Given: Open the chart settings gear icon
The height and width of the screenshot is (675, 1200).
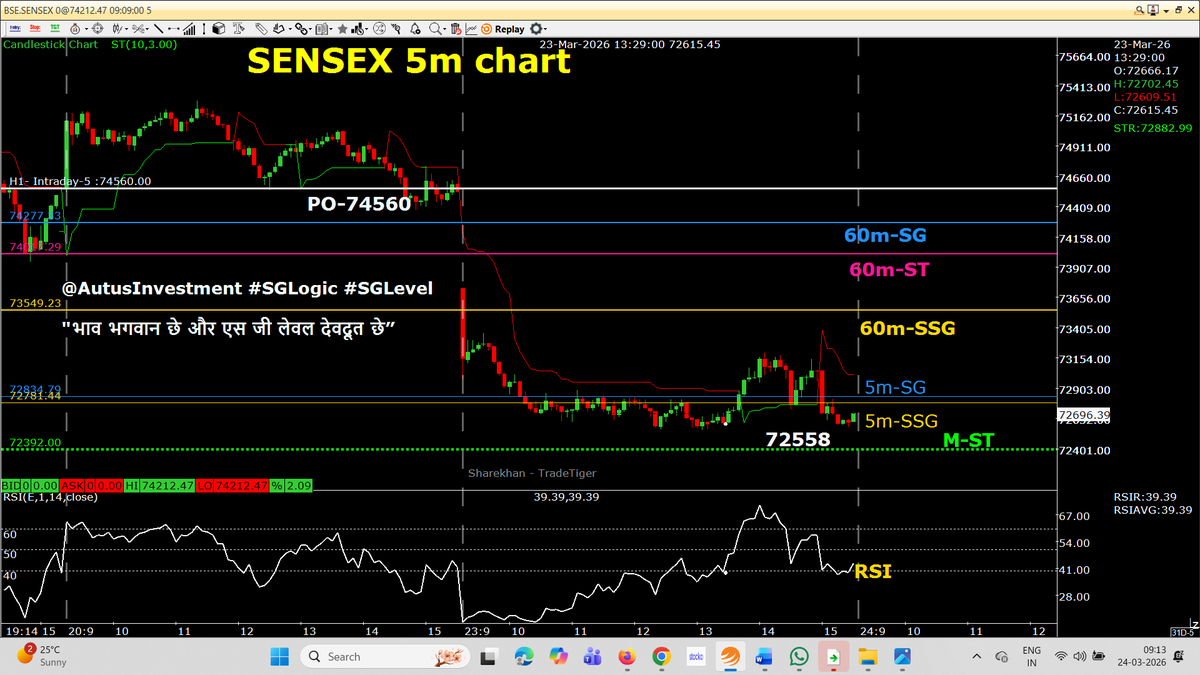Looking at the screenshot, I should click(x=535, y=29).
